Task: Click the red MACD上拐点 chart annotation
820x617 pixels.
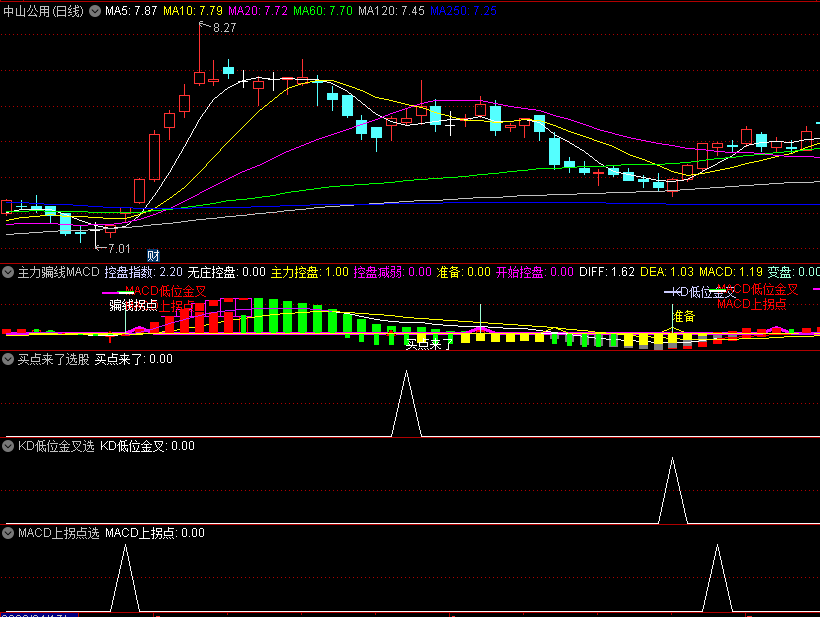Action: click(751, 304)
